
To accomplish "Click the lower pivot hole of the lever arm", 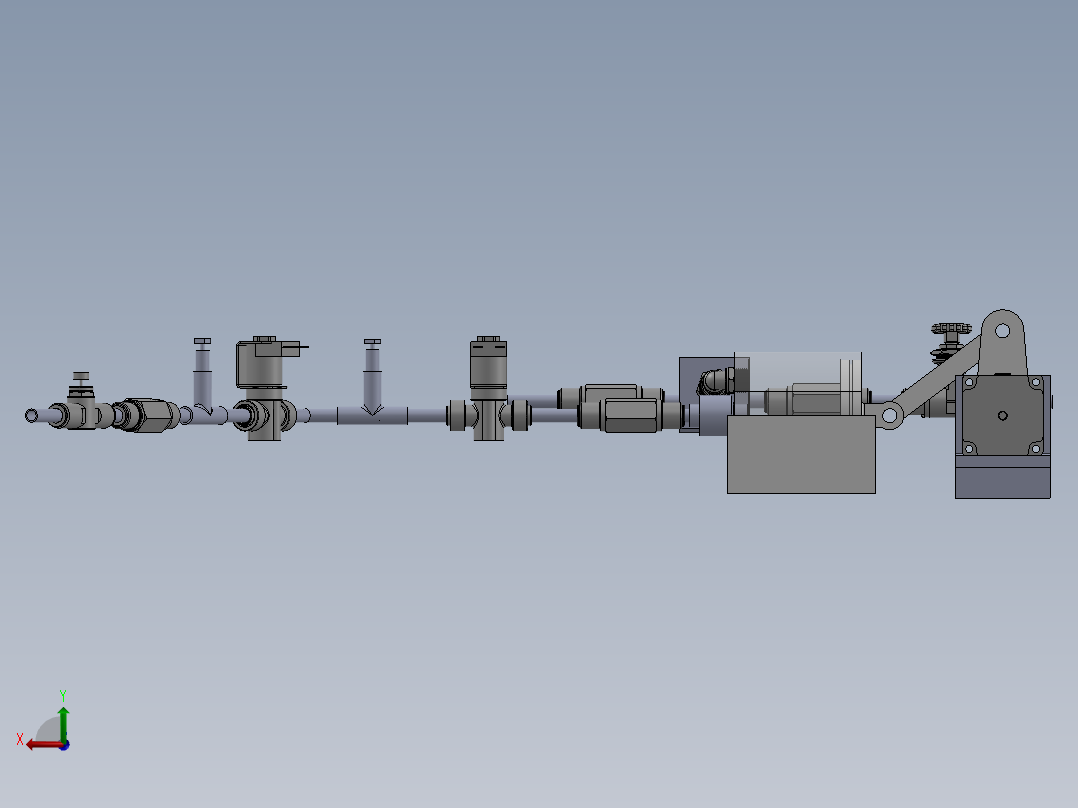I will tap(889, 415).
